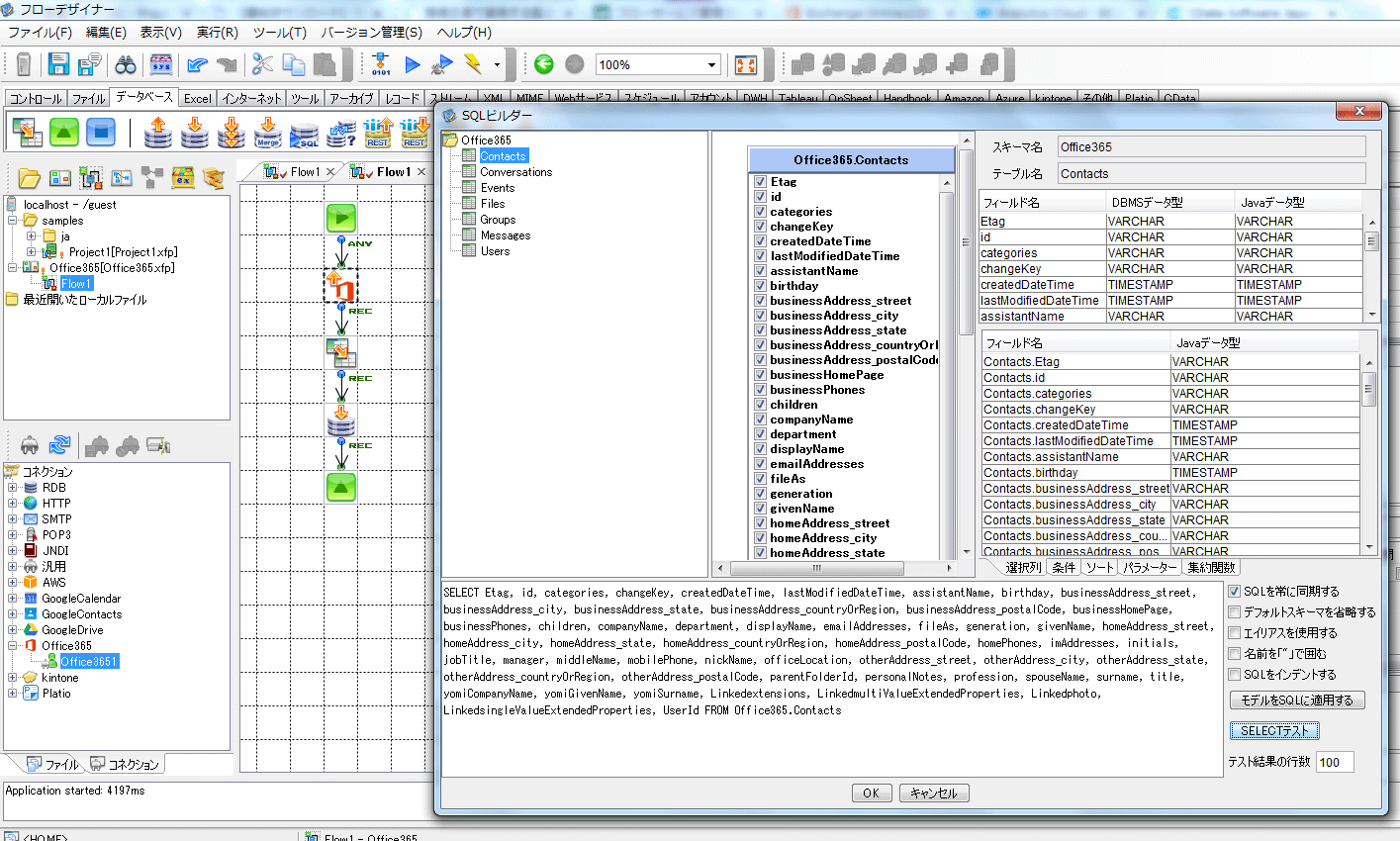Click the Office365 node icon on Flow1 canvas
This screenshot has width=1400, height=841.
pos(341,286)
